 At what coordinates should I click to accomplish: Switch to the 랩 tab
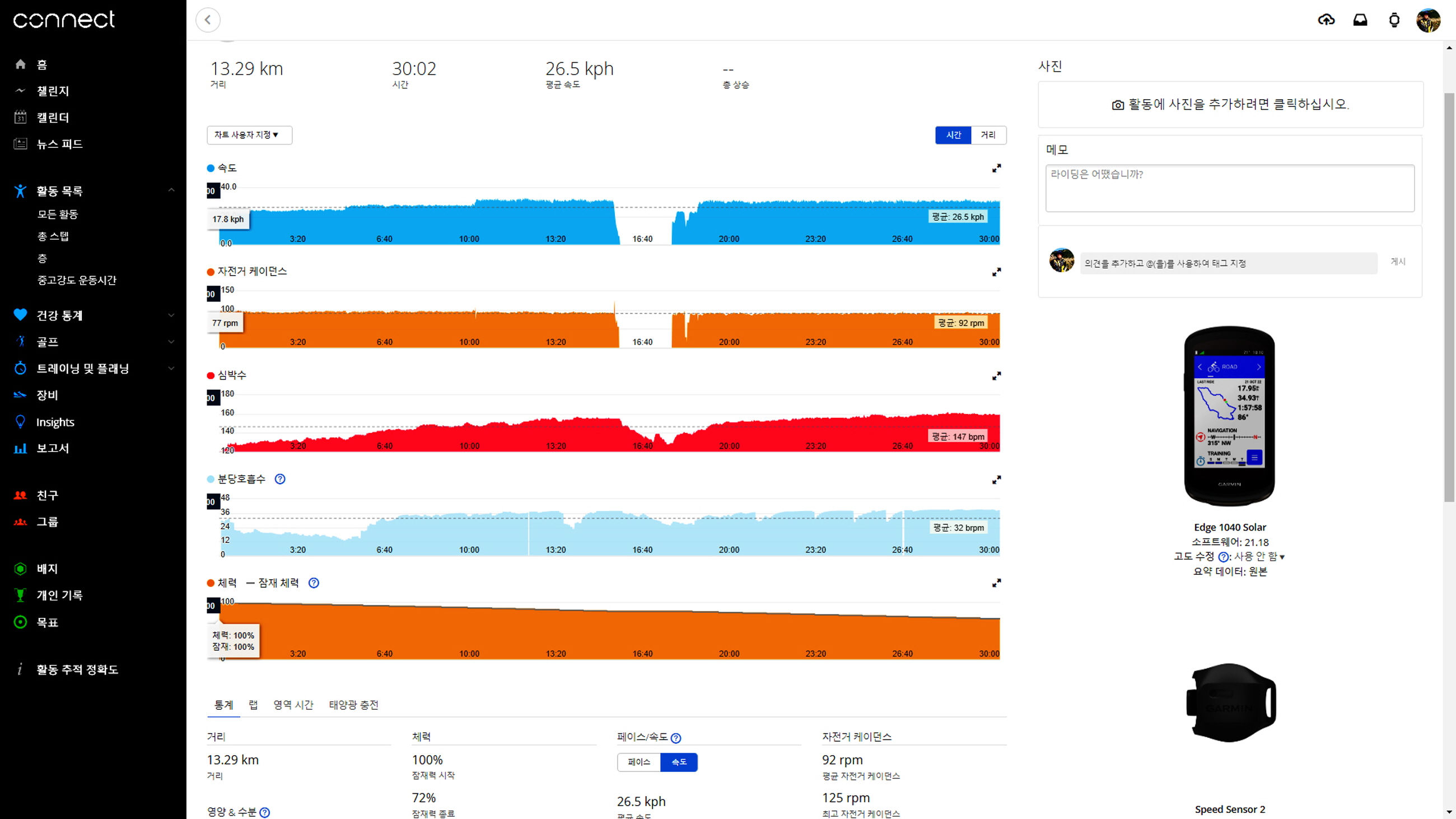click(x=253, y=705)
